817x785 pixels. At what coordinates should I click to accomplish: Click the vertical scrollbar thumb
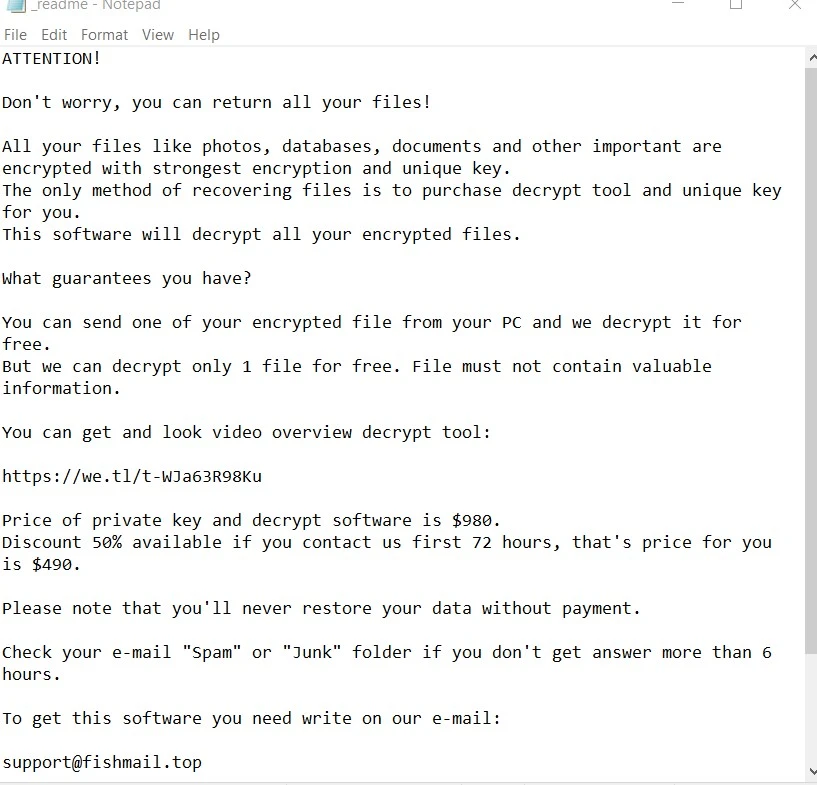click(811, 359)
